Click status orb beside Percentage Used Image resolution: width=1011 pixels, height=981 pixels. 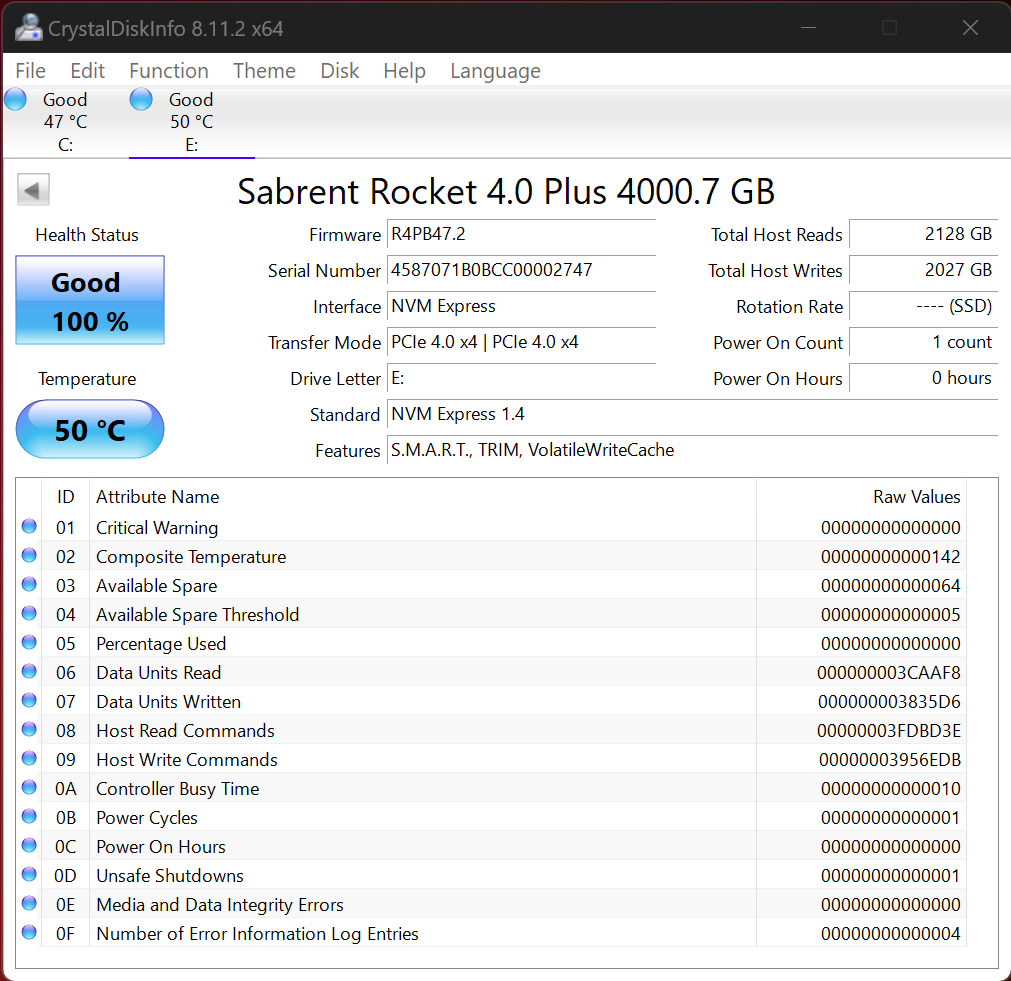(x=29, y=643)
